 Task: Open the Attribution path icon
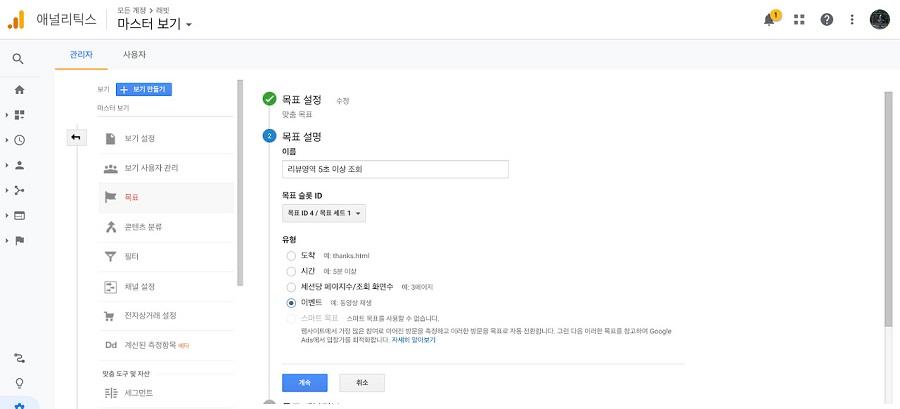pos(20,359)
